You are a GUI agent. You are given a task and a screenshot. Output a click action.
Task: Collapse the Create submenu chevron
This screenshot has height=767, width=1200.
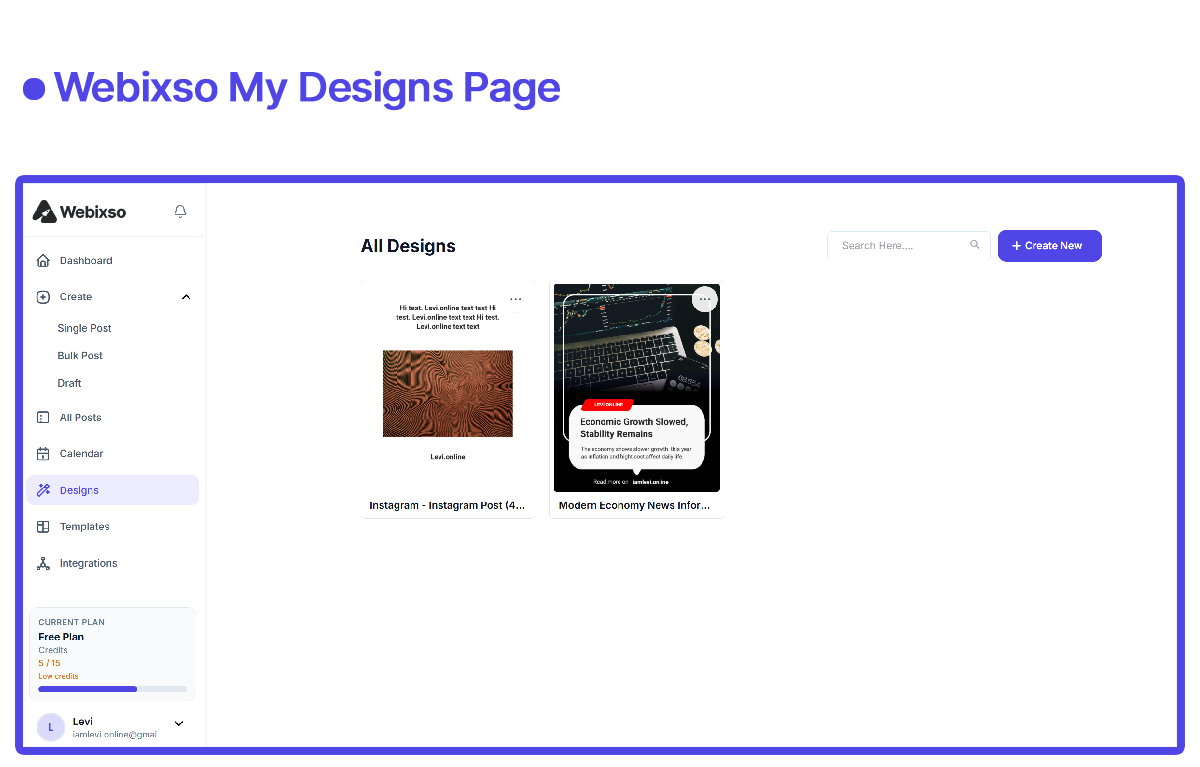(x=186, y=297)
